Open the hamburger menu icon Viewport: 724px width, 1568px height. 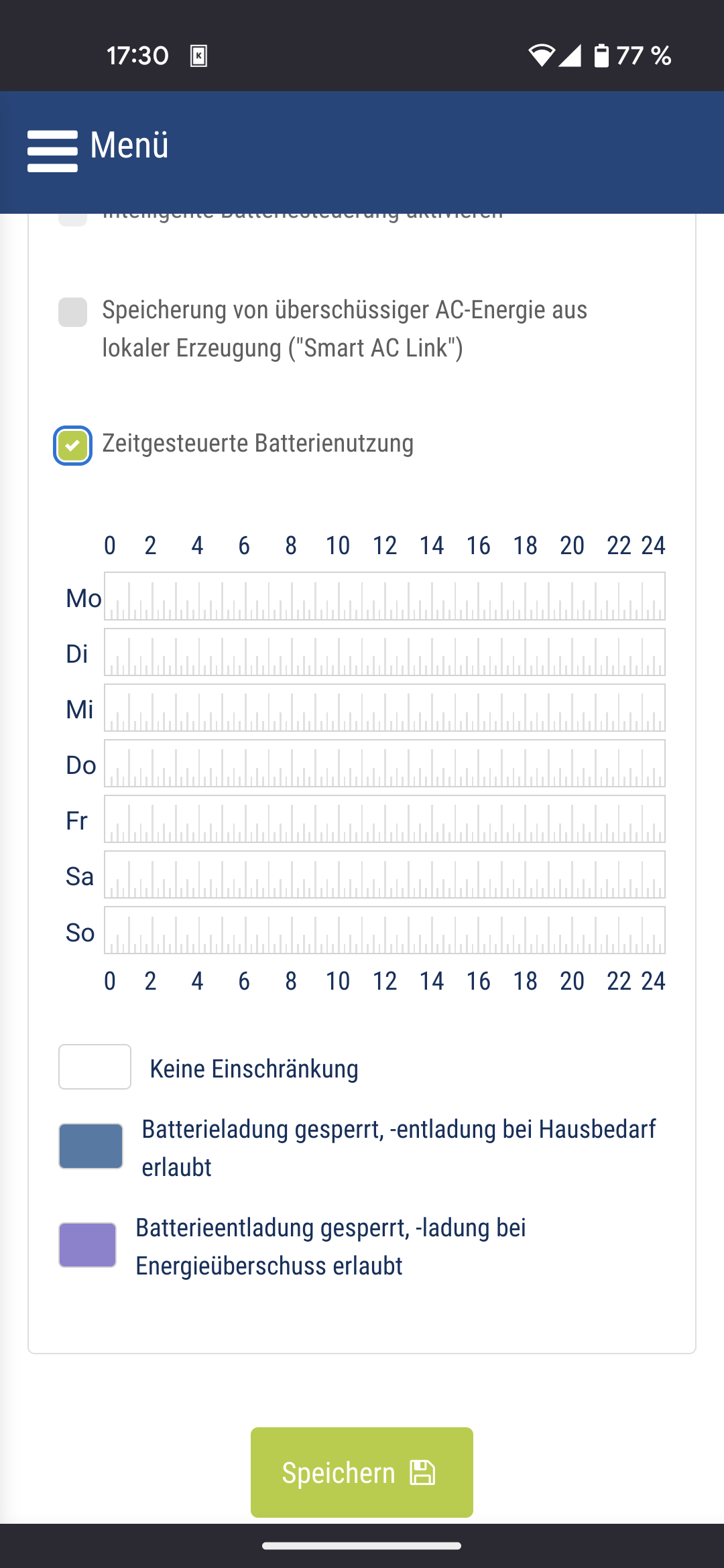pos(52,151)
